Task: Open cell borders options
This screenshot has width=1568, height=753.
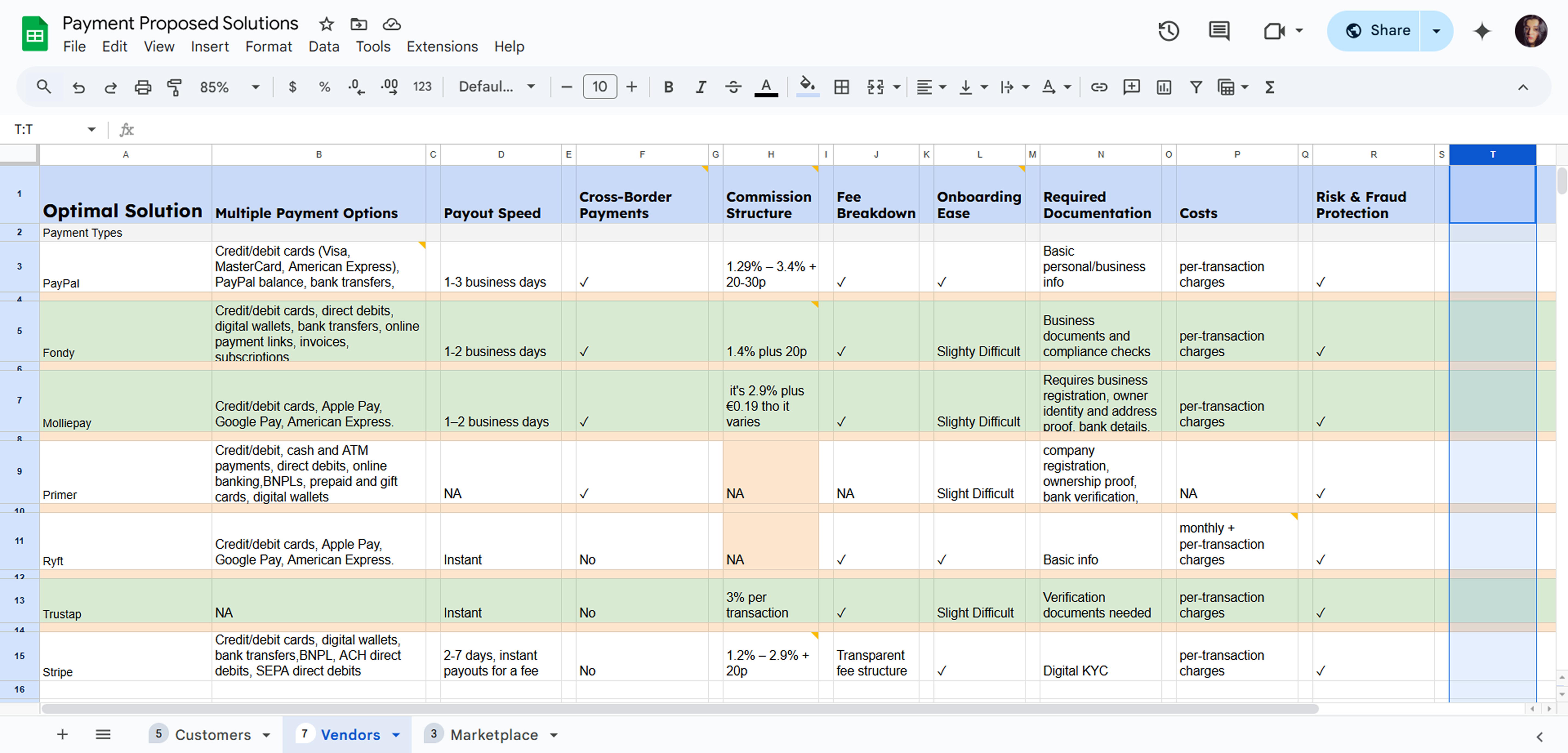Action: tap(841, 87)
